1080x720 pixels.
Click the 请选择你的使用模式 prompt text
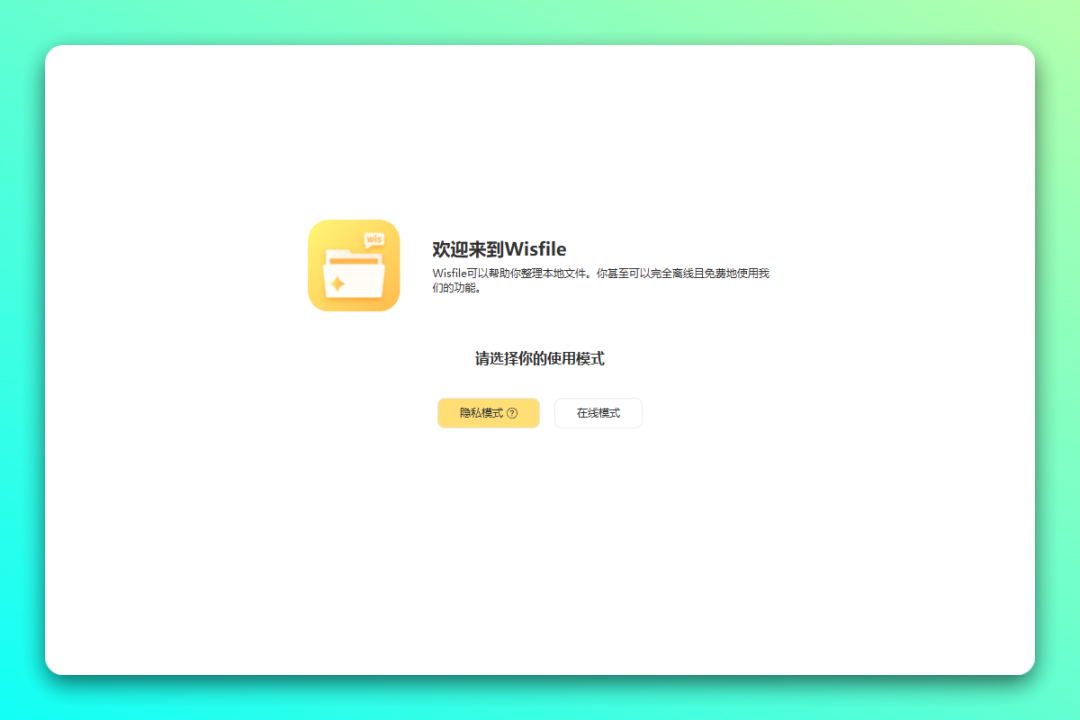point(539,359)
